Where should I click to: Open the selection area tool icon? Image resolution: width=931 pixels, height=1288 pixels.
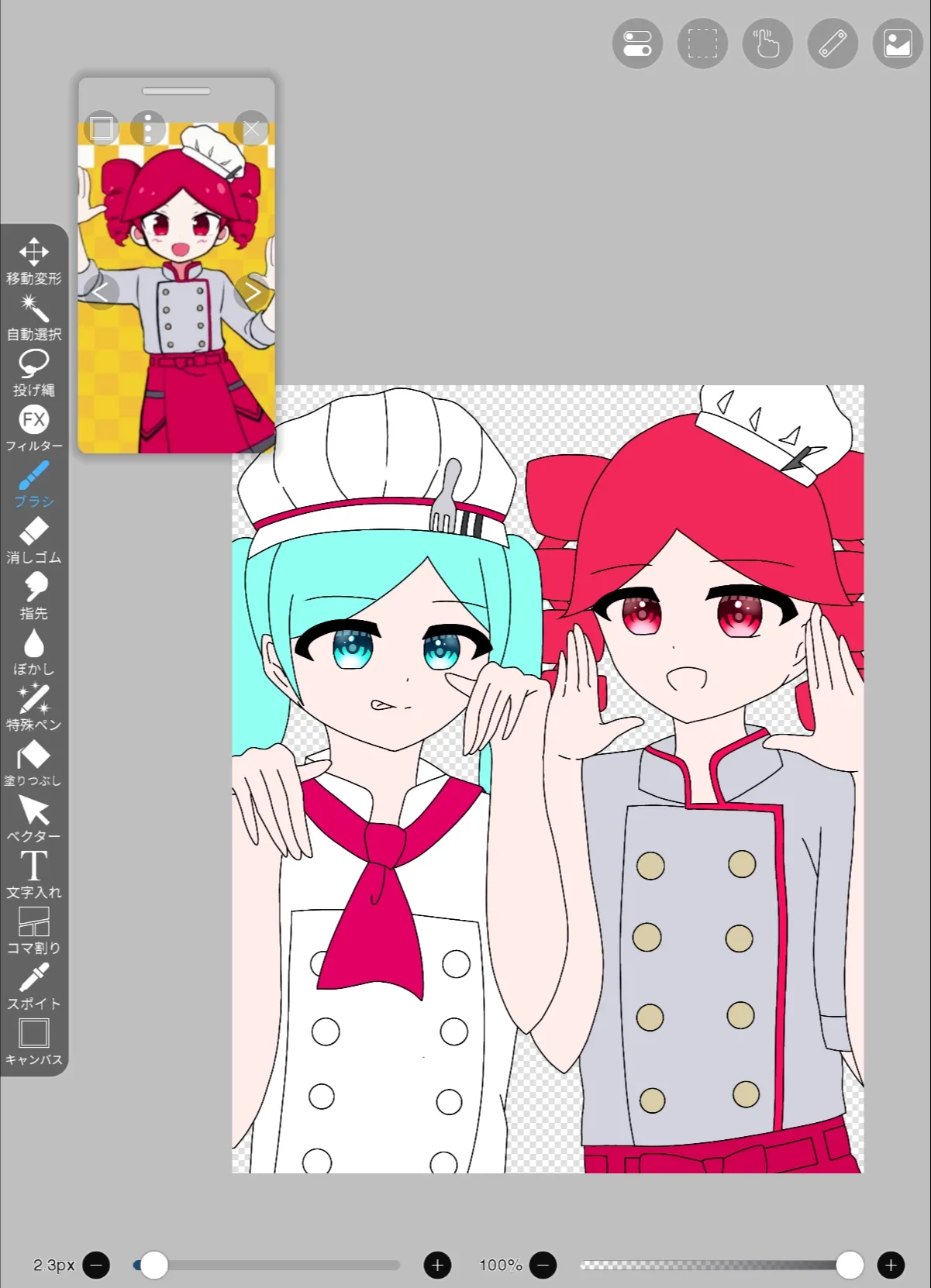702,43
